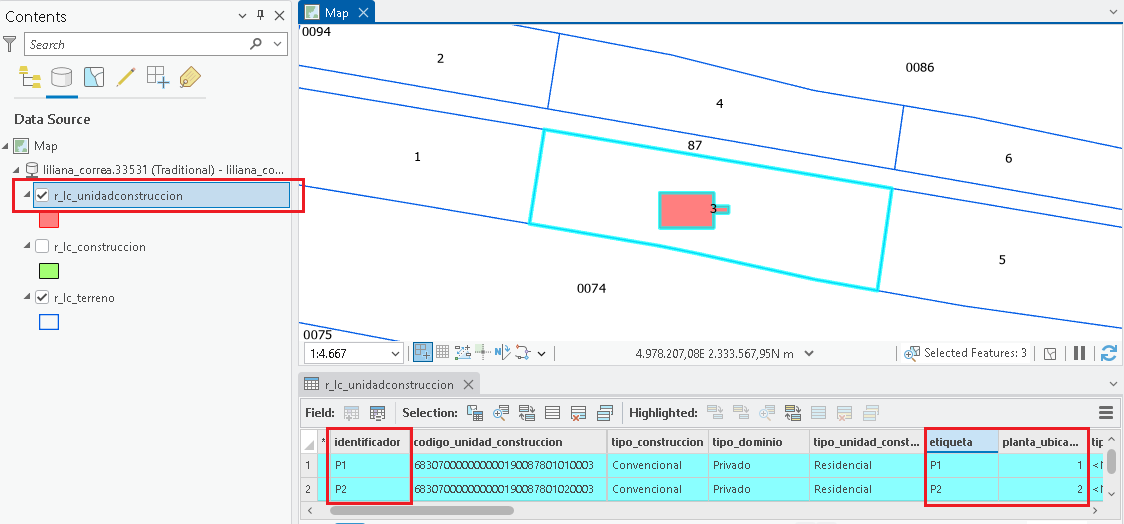Expand the Contents search options dropdown
Viewport: 1124px width, 524px height.
(x=278, y=44)
